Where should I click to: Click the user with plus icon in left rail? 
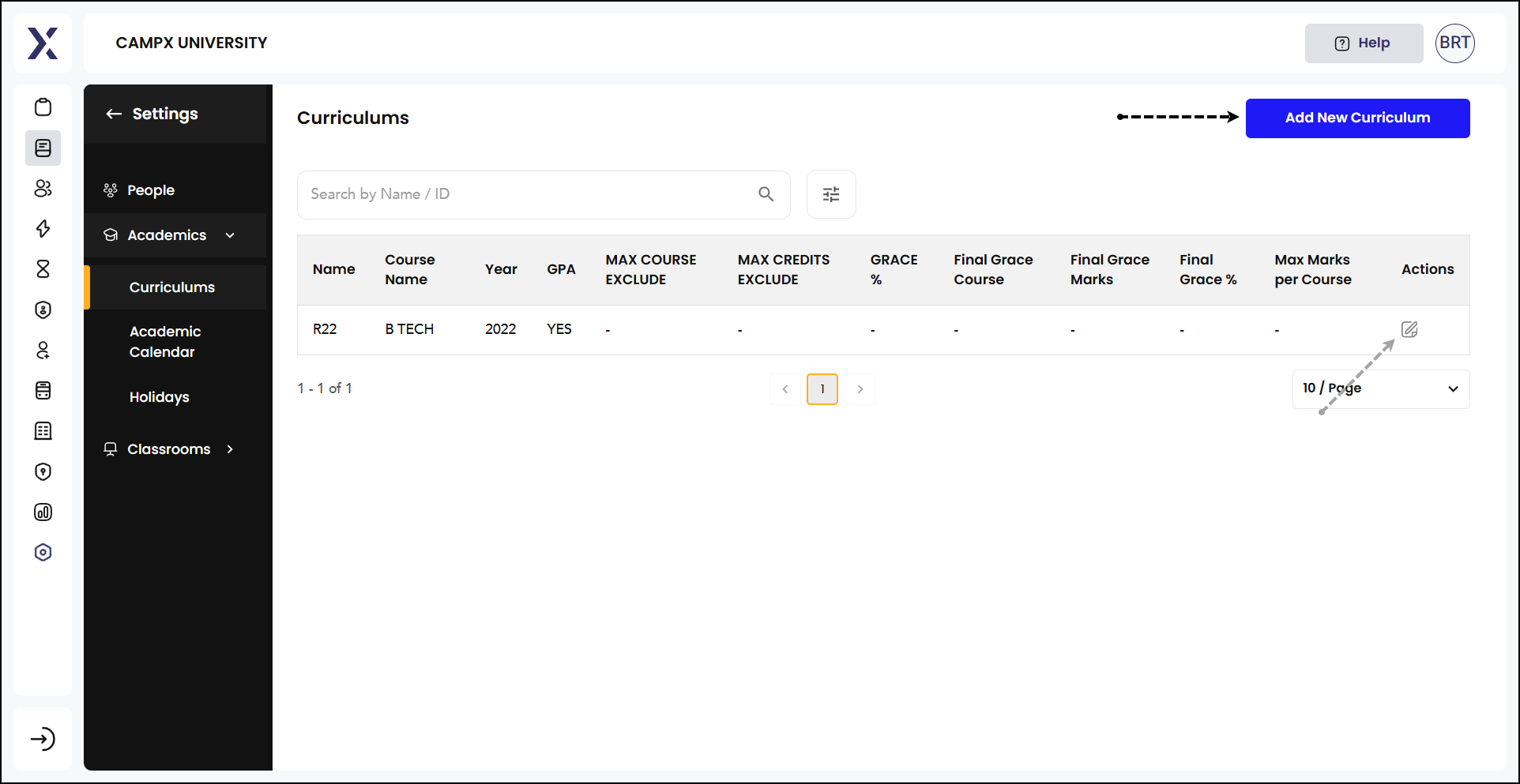pyautogui.click(x=43, y=350)
